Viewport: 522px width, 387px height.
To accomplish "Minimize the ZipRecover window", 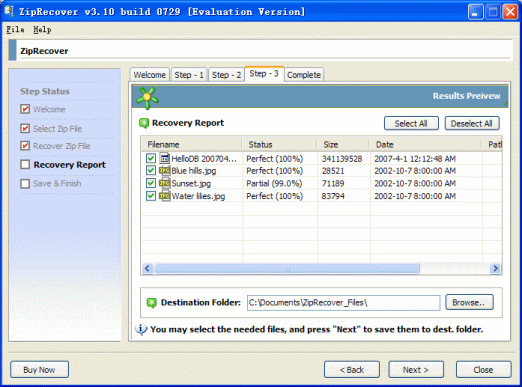I will [x=475, y=12].
